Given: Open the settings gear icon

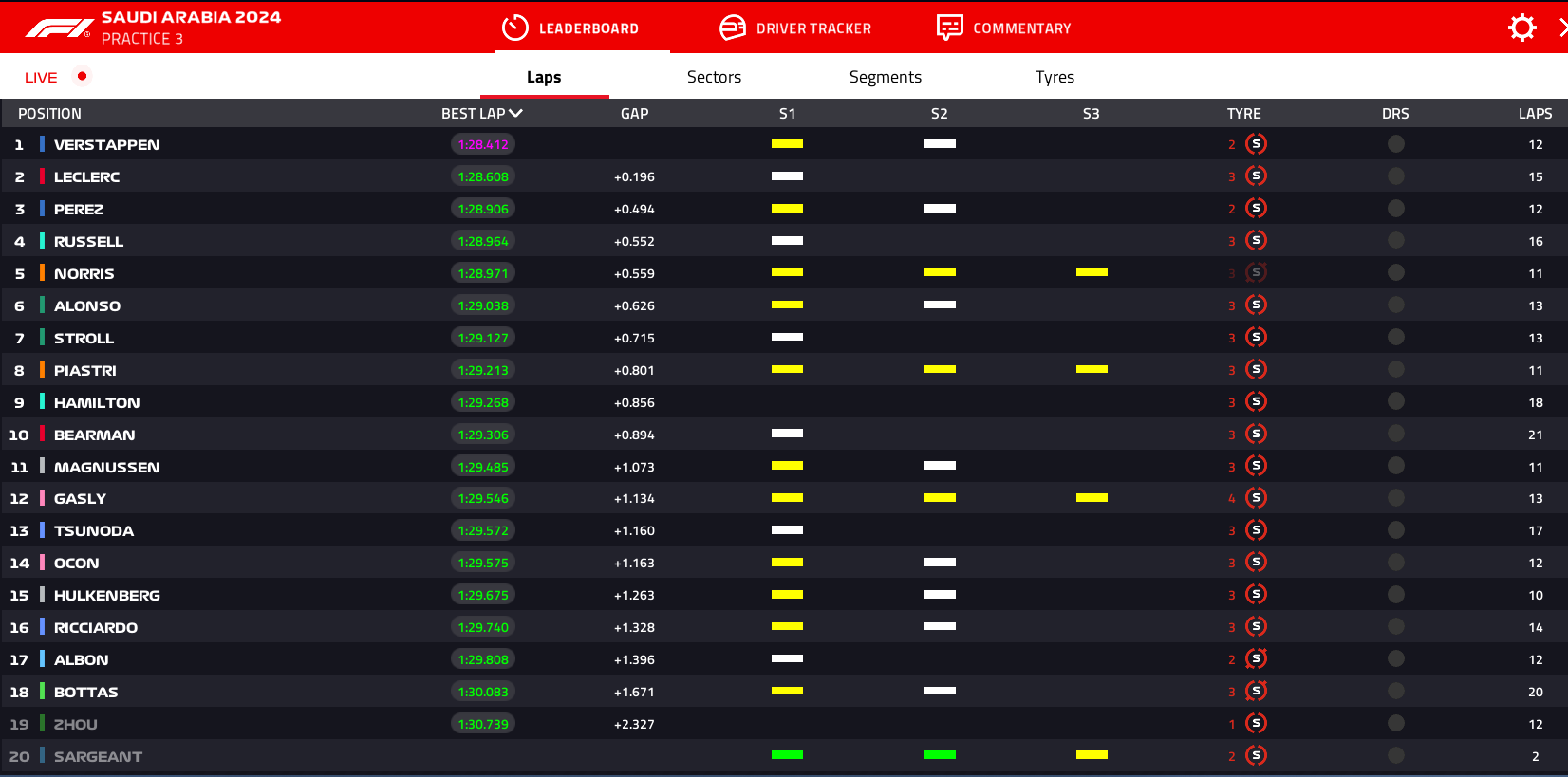Looking at the screenshot, I should click(1521, 28).
